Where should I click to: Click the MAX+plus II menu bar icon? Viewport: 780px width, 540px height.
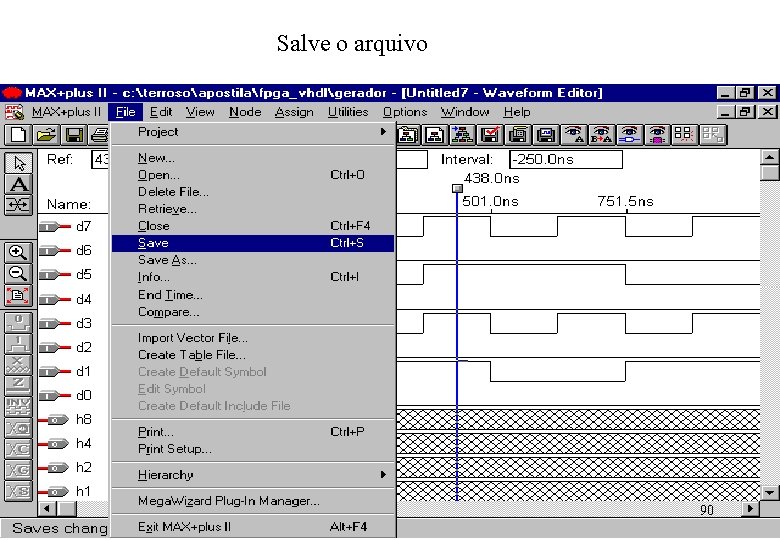point(14,112)
